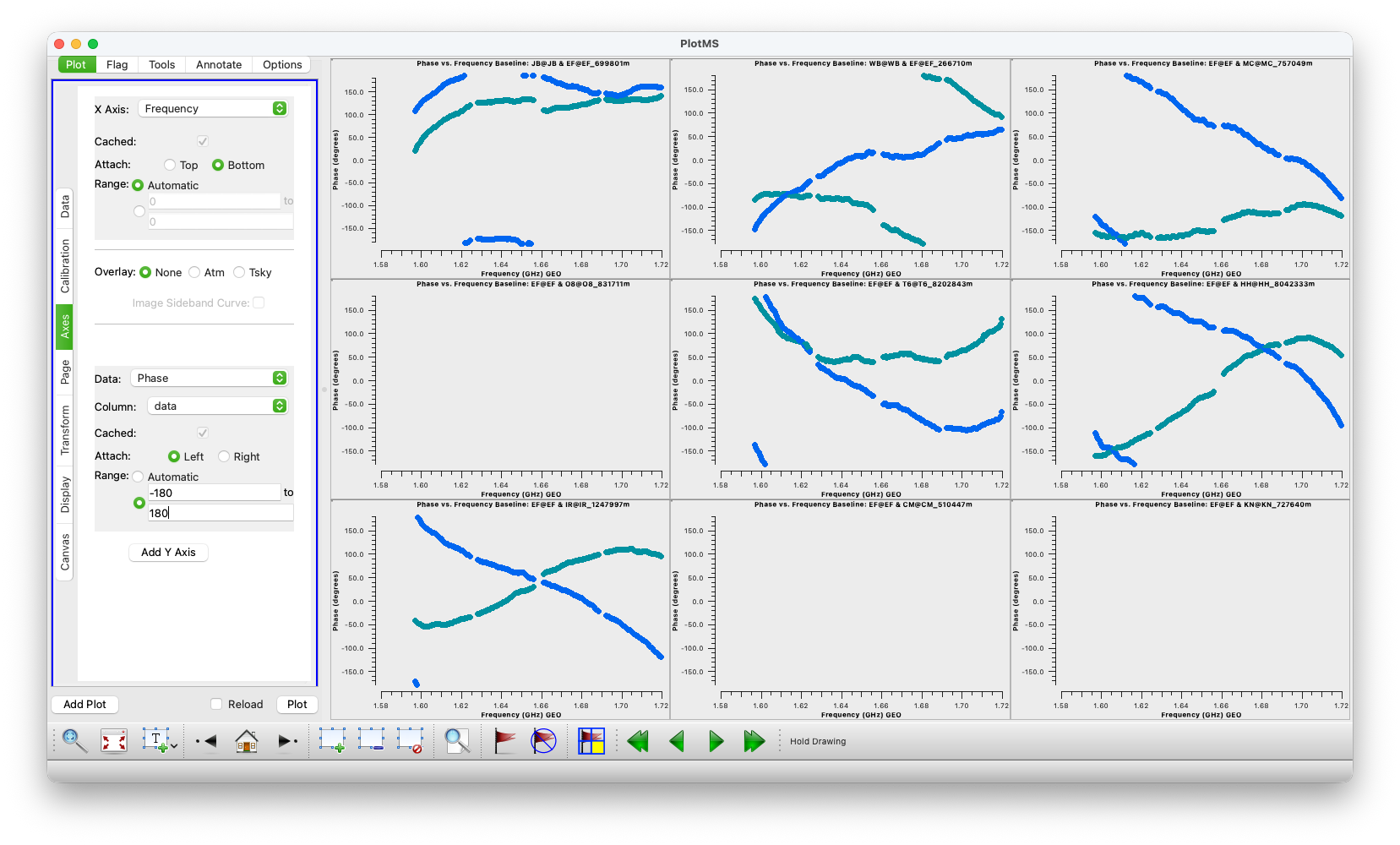The height and width of the screenshot is (845, 1400).
Task: Click the Pan tool with red arrows
Action: [x=114, y=741]
